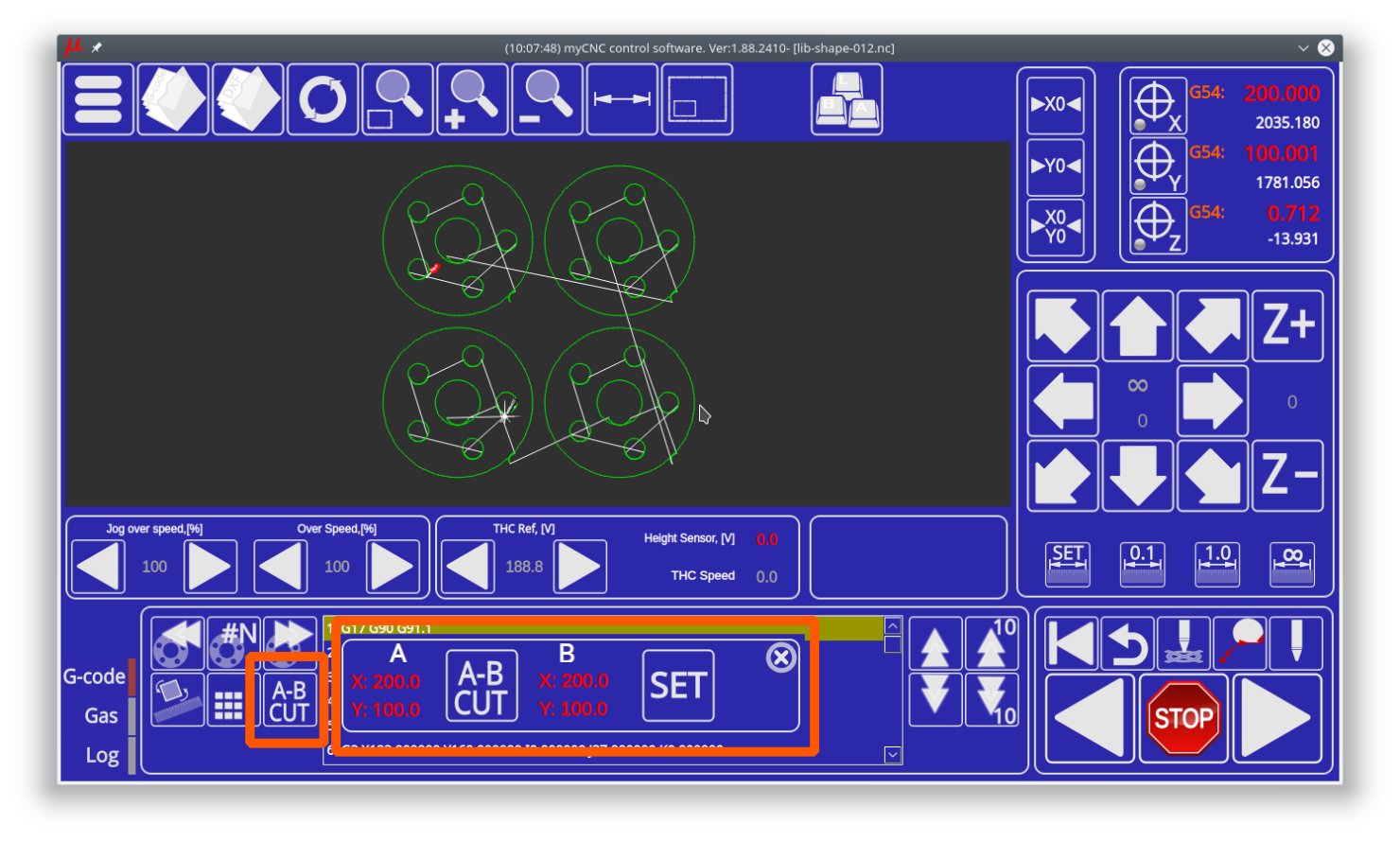Select the infinity continuous jog mode

(1292, 564)
